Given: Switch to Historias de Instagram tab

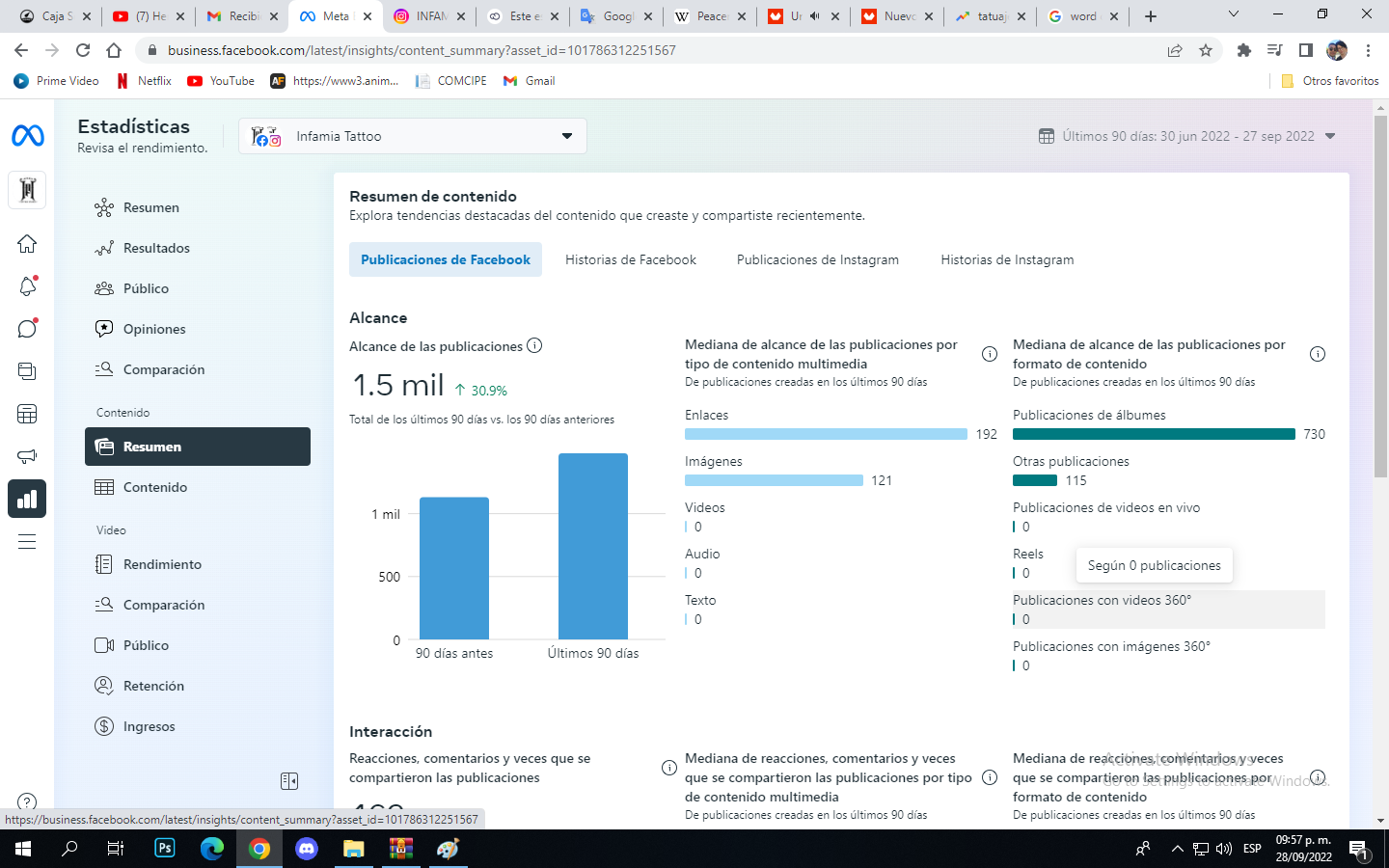Looking at the screenshot, I should (x=1007, y=259).
